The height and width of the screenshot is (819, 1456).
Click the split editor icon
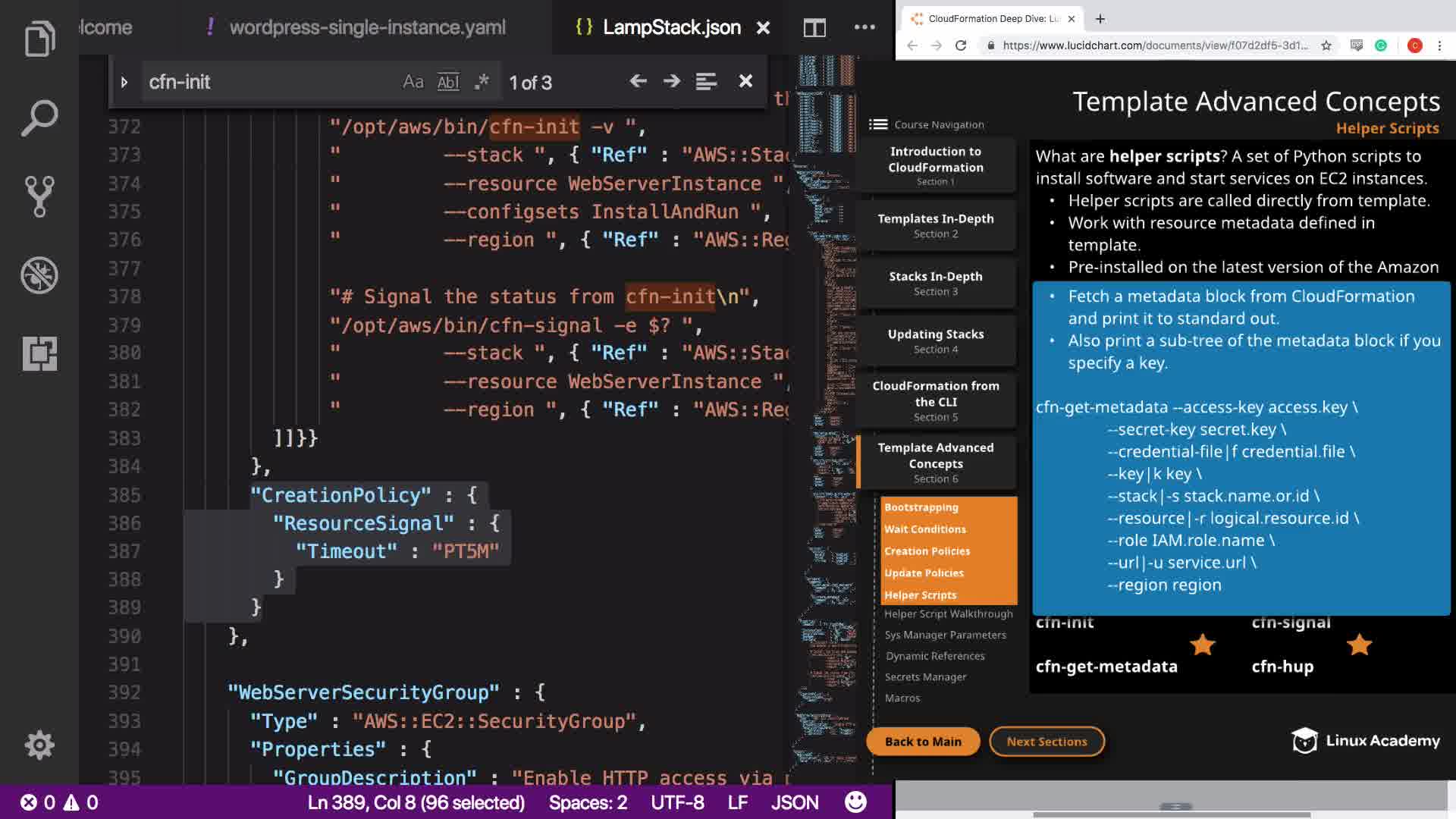pos(814,28)
